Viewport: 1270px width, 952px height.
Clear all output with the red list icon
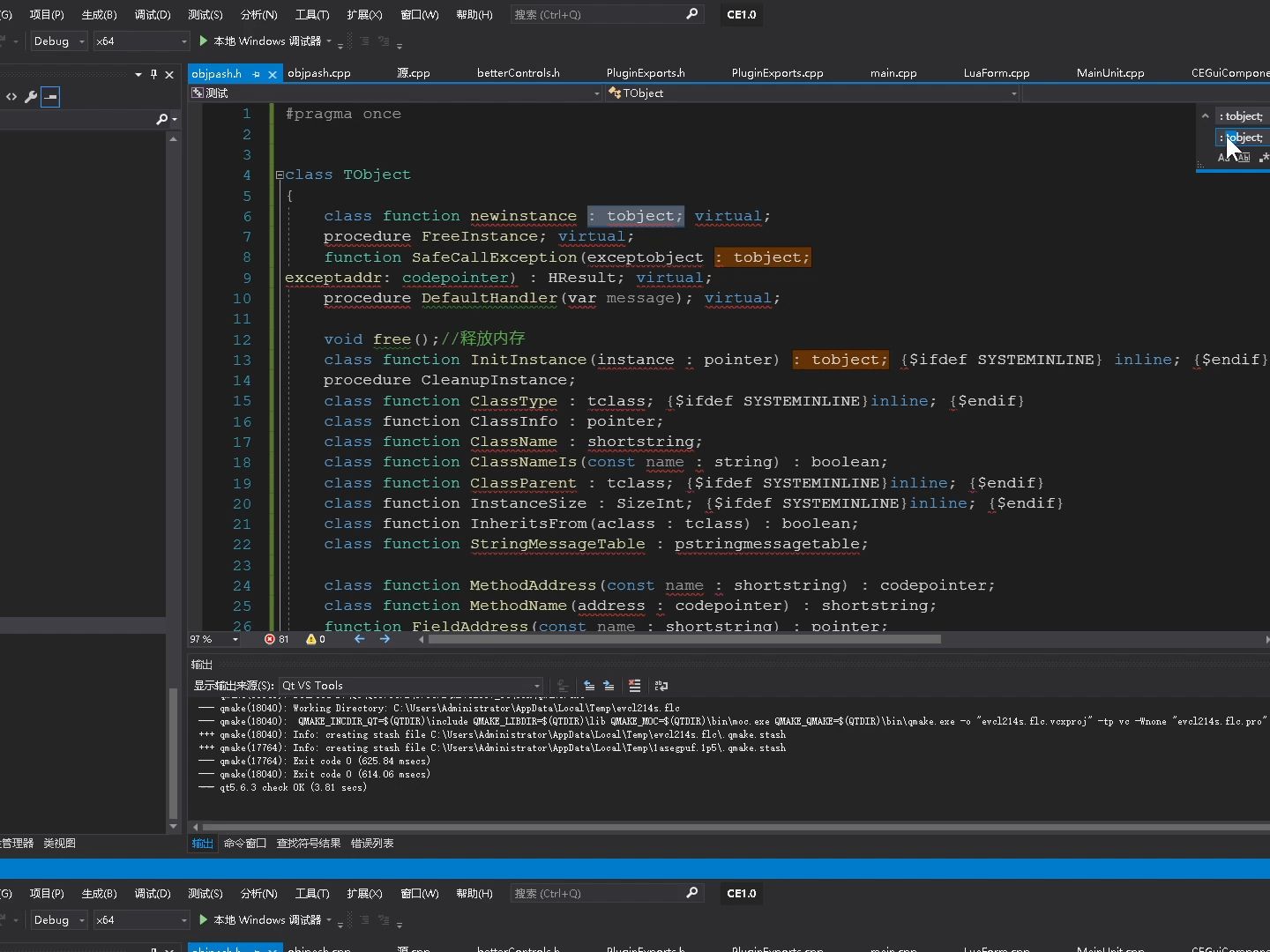click(634, 686)
